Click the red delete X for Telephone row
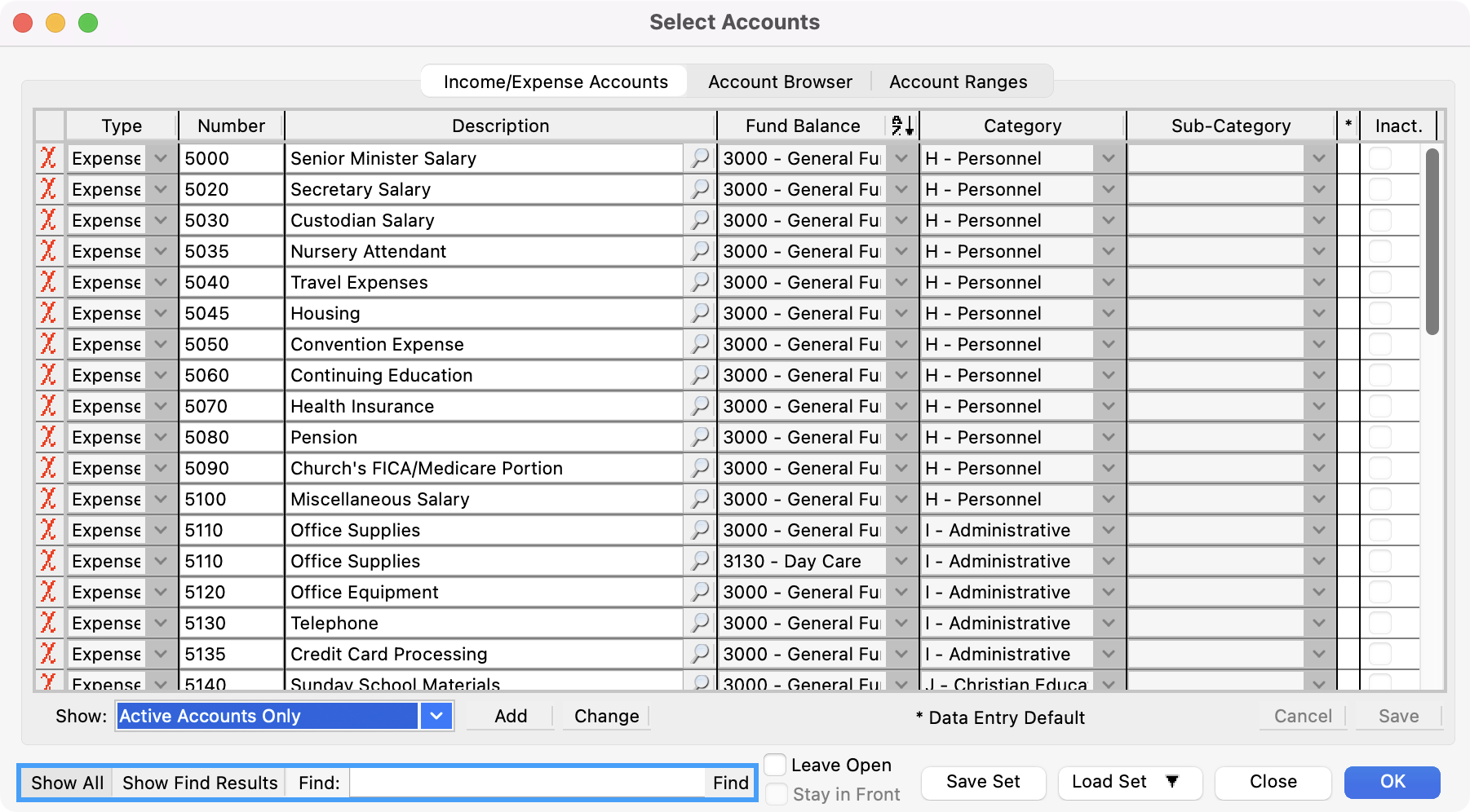This screenshot has width=1470, height=812. coord(49,623)
